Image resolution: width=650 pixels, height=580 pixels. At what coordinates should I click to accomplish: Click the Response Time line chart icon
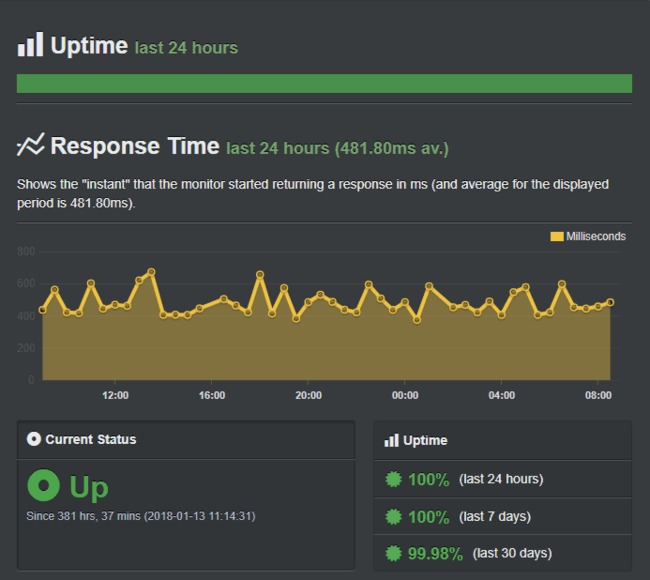point(30,146)
